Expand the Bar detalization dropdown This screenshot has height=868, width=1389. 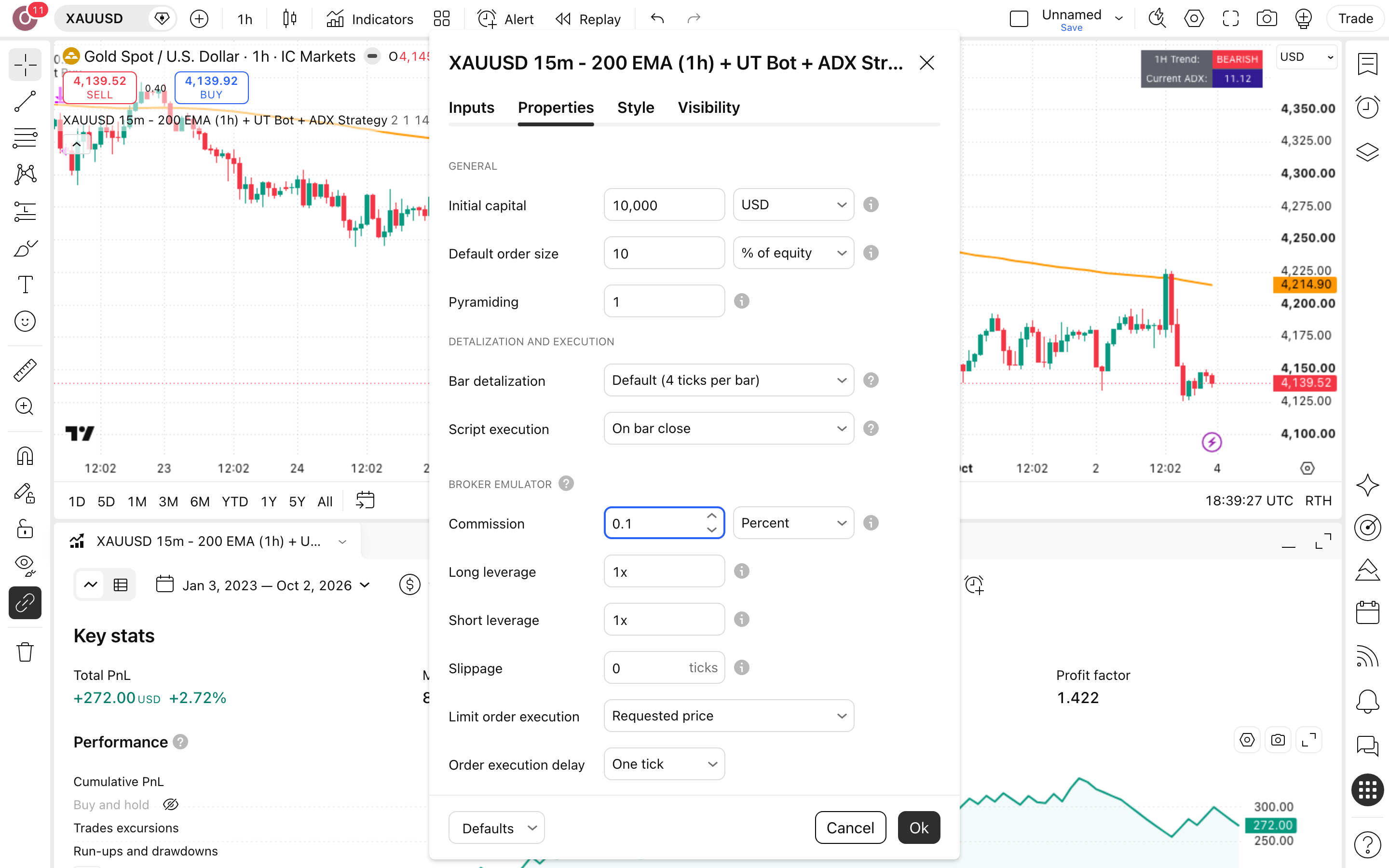pyautogui.click(x=728, y=380)
